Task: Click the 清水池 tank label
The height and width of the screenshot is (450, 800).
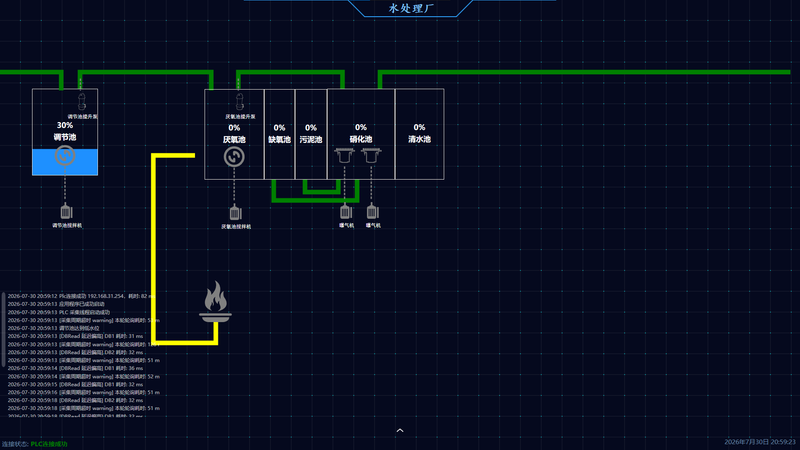Action: (419, 139)
